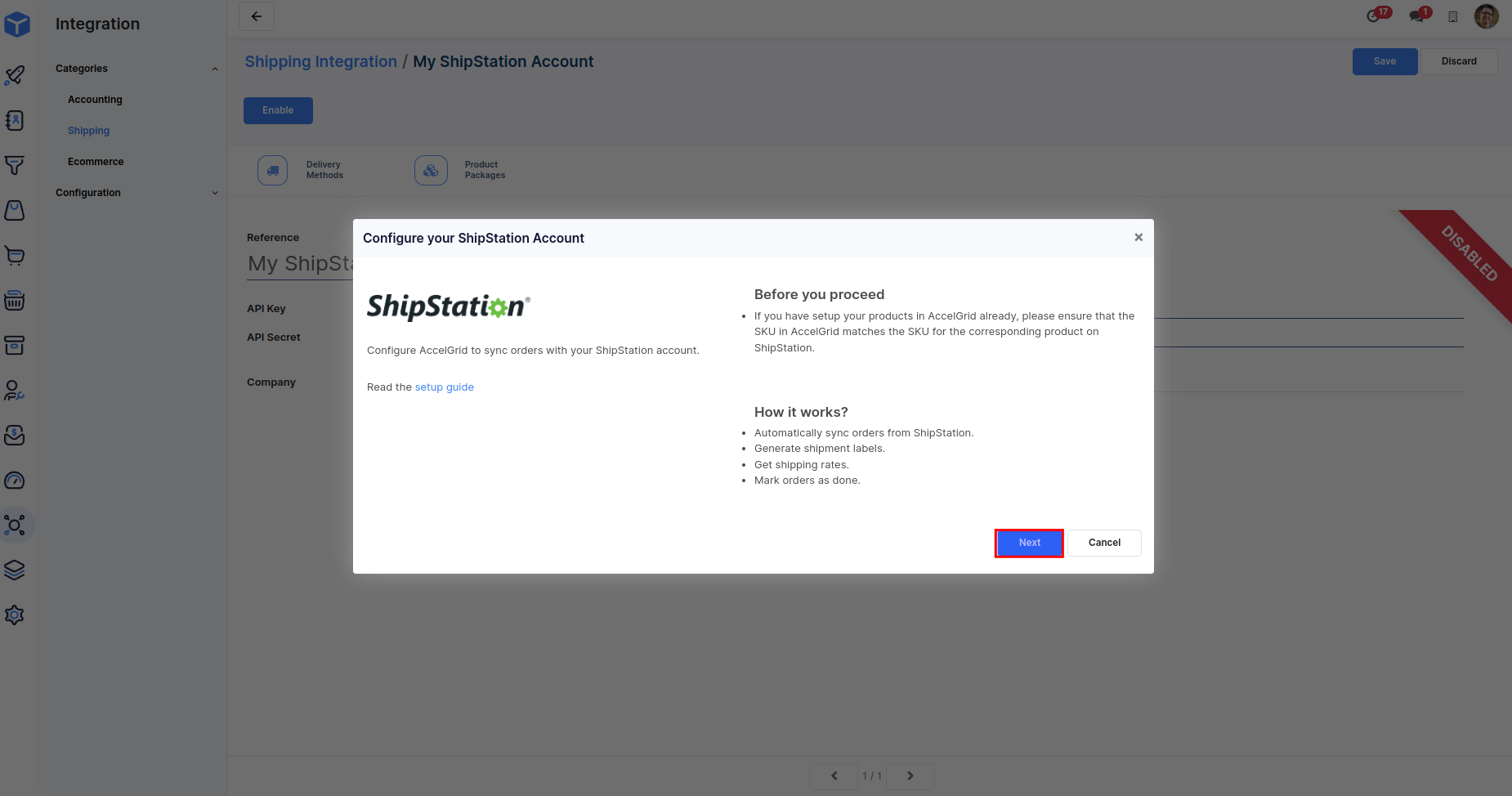Screen dimensions: 1512x796
Task: Open the activities clock icon with 17 badge
Action: point(1374,16)
